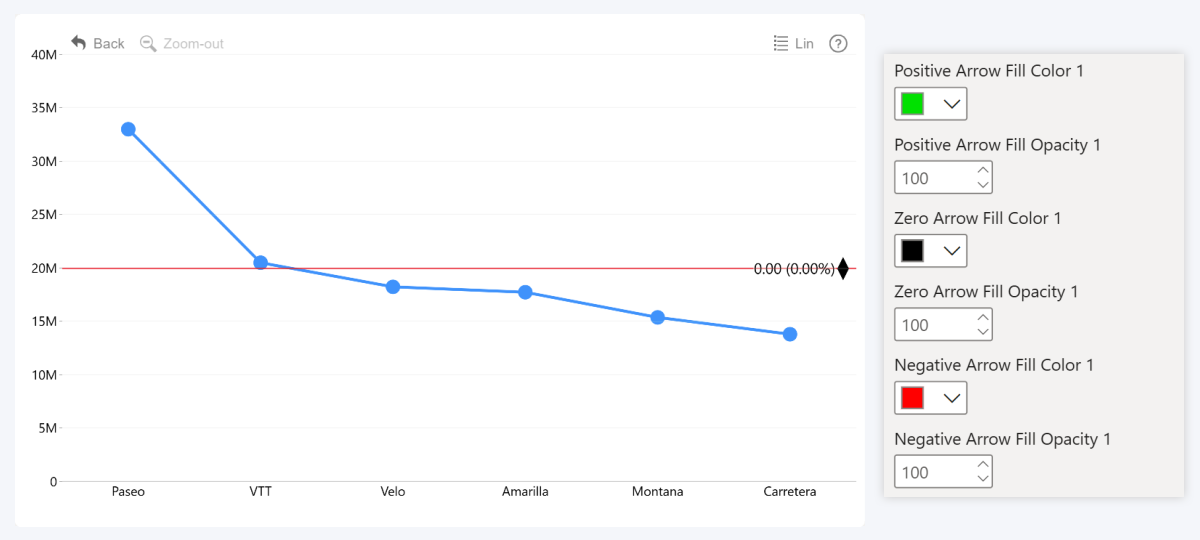Click the black diamond arrow marker
The image size is (1200, 540).
pyautogui.click(x=843, y=268)
